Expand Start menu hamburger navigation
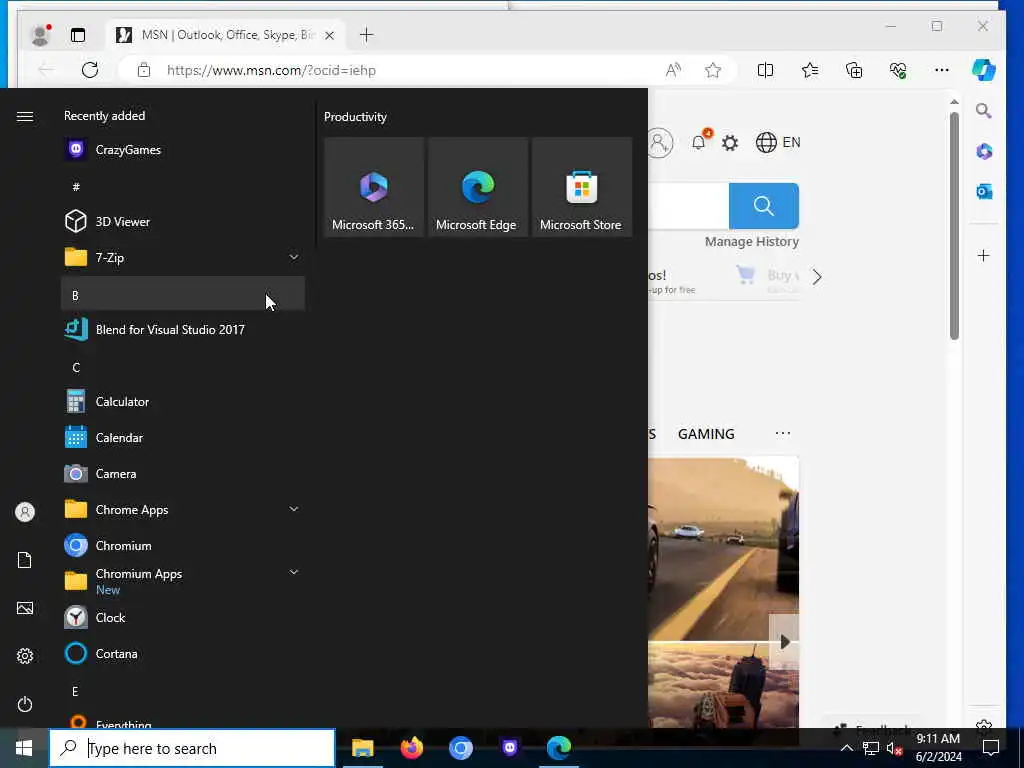Viewport: 1024px width, 768px height. 25,116
